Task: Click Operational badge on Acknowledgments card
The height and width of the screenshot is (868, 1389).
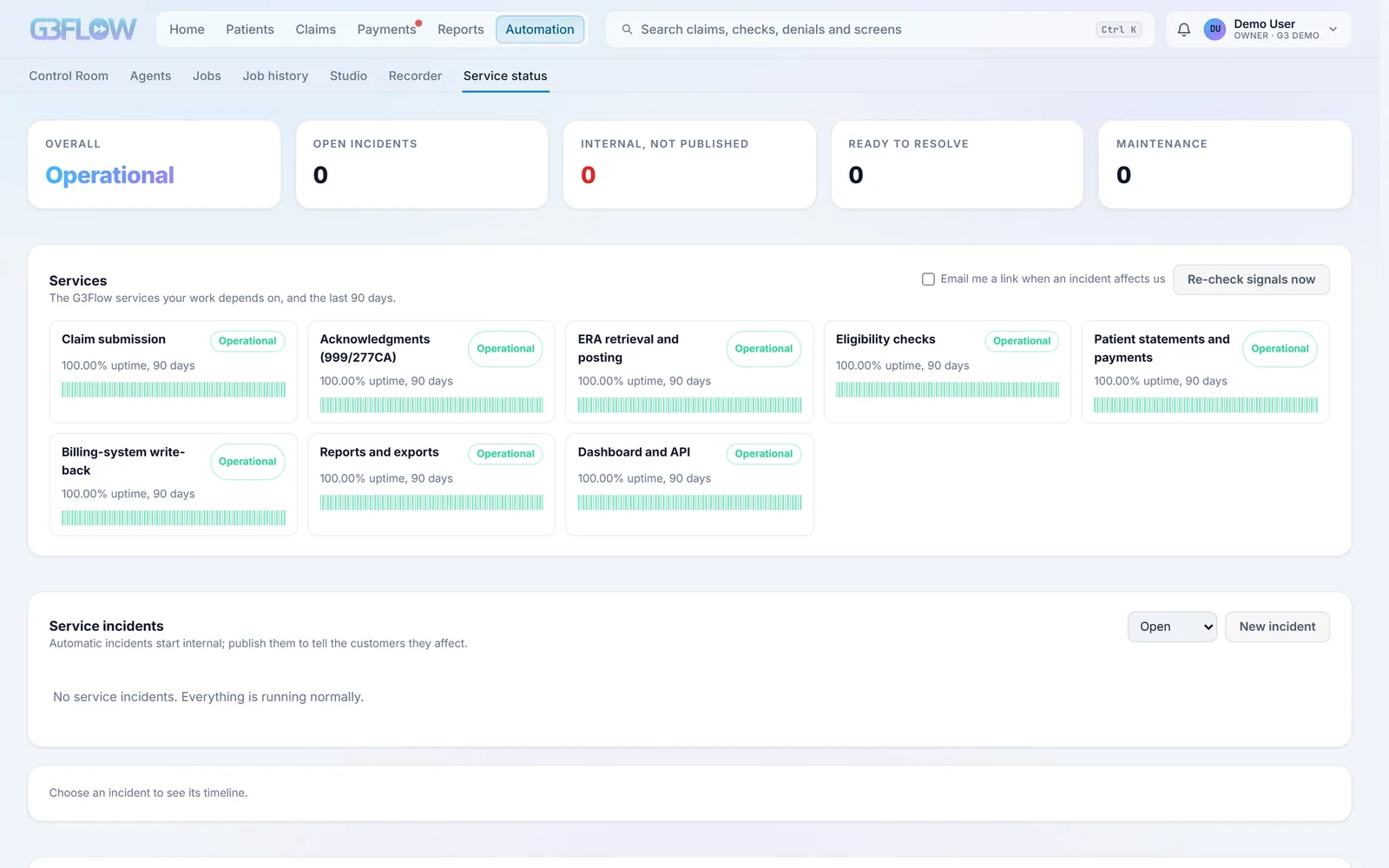Action: (x=505, y=349)
